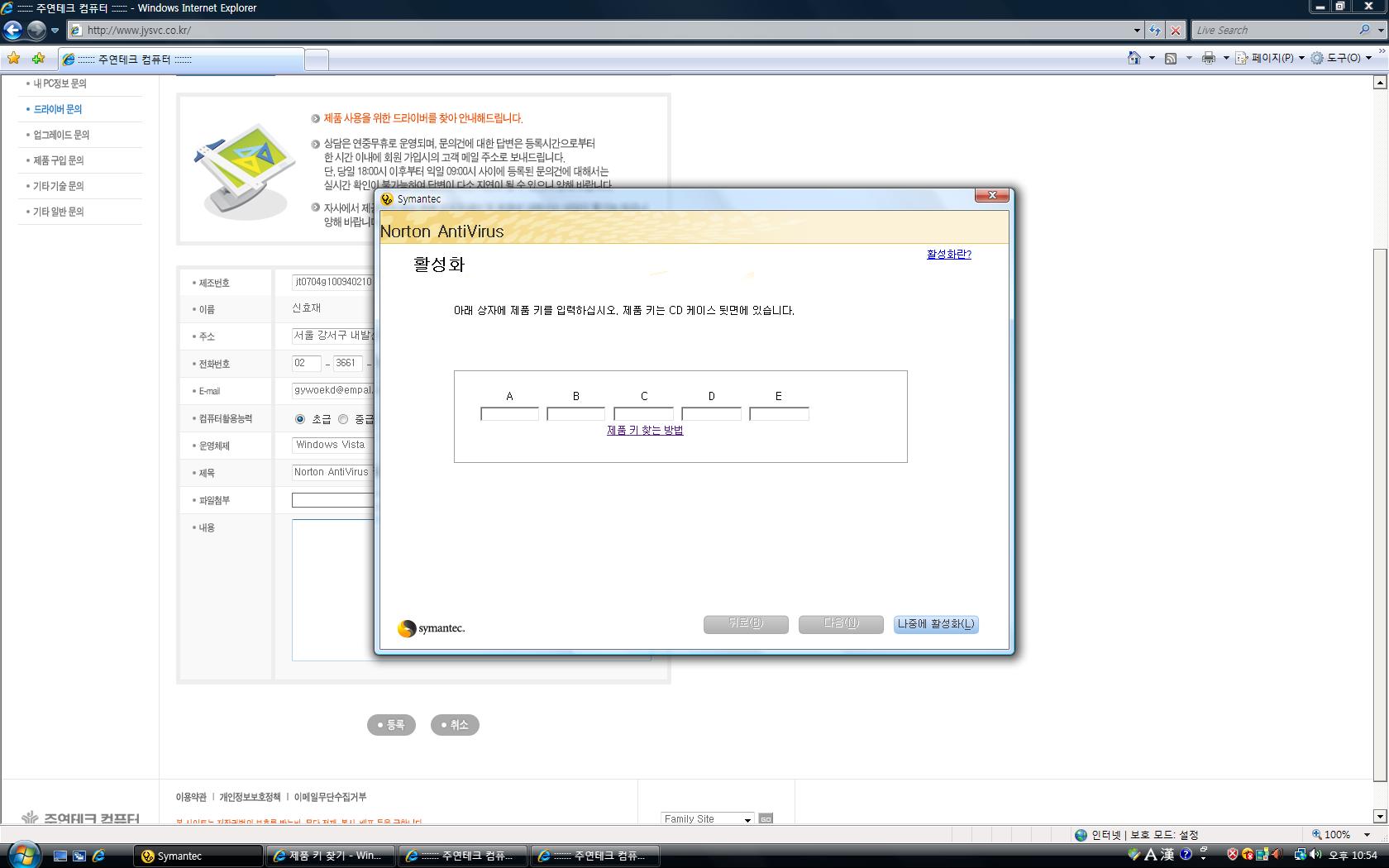Click the 등록 submit button
1389x868 pixels.
pyautogui.click(x=391, y=725)
